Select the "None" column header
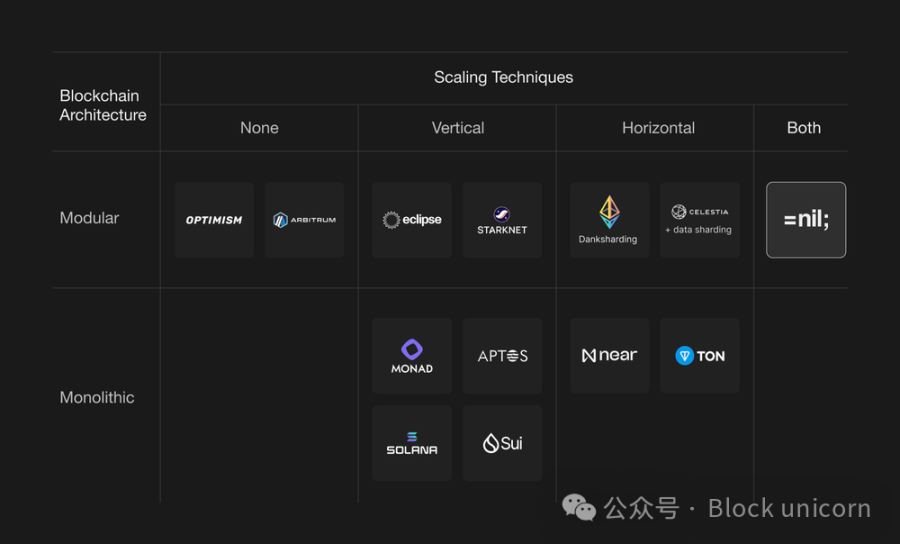The height and width of the screenshot is (544, 900). [x=259, y=127]
